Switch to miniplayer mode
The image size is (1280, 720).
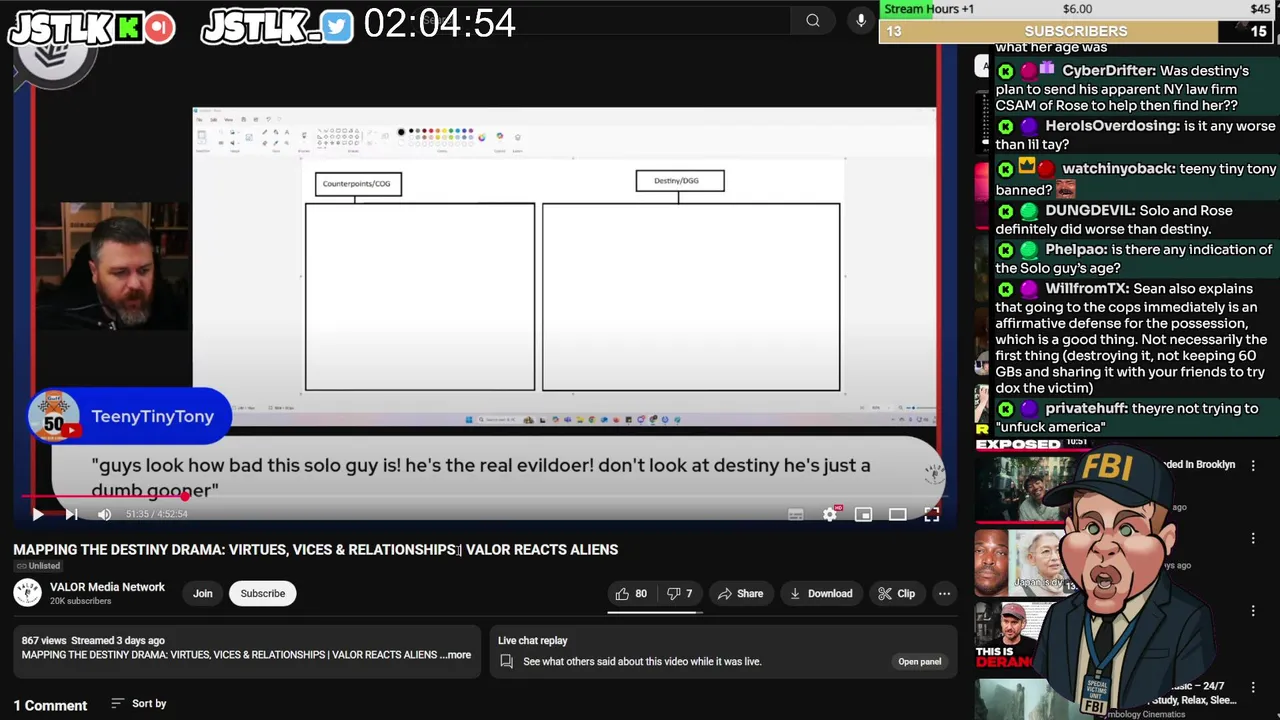coord(863,514)
